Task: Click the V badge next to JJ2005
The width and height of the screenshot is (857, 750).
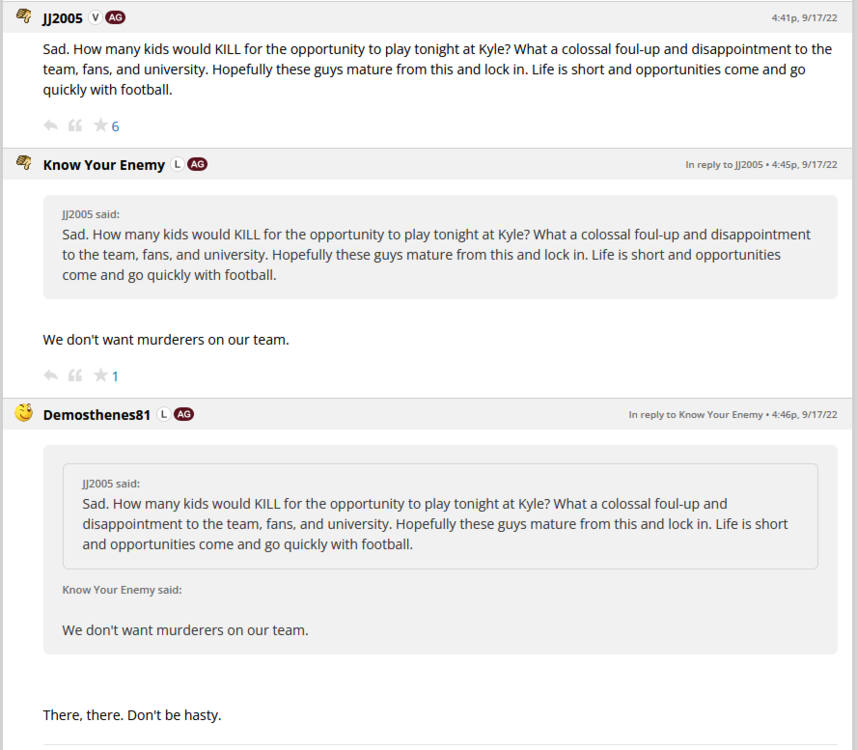Action: coord(95,18)
